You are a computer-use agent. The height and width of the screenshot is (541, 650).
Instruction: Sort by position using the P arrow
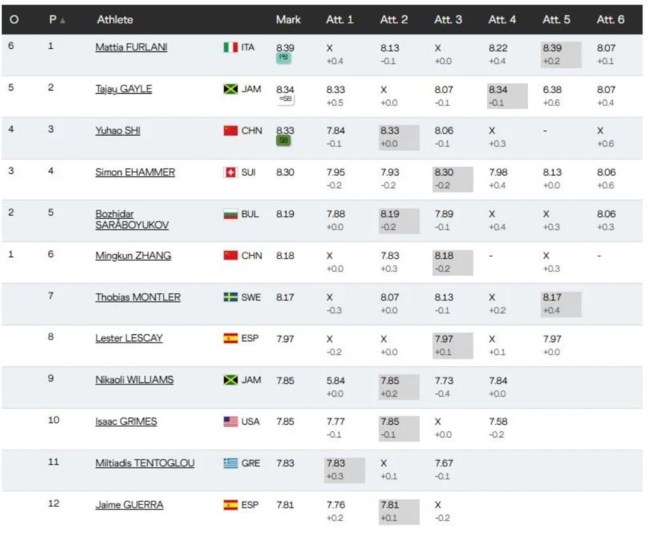click(63, 20)
